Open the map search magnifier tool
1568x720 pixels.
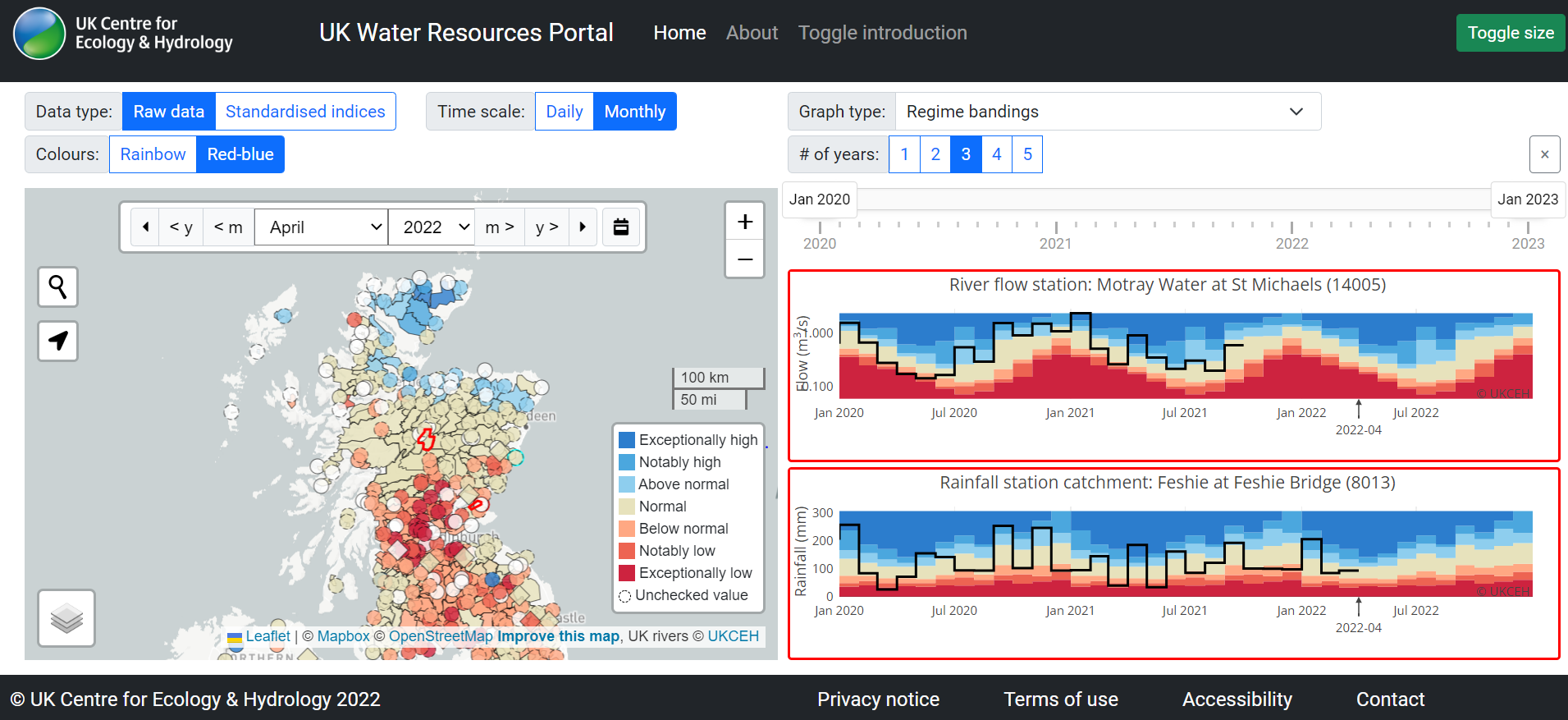57,287
